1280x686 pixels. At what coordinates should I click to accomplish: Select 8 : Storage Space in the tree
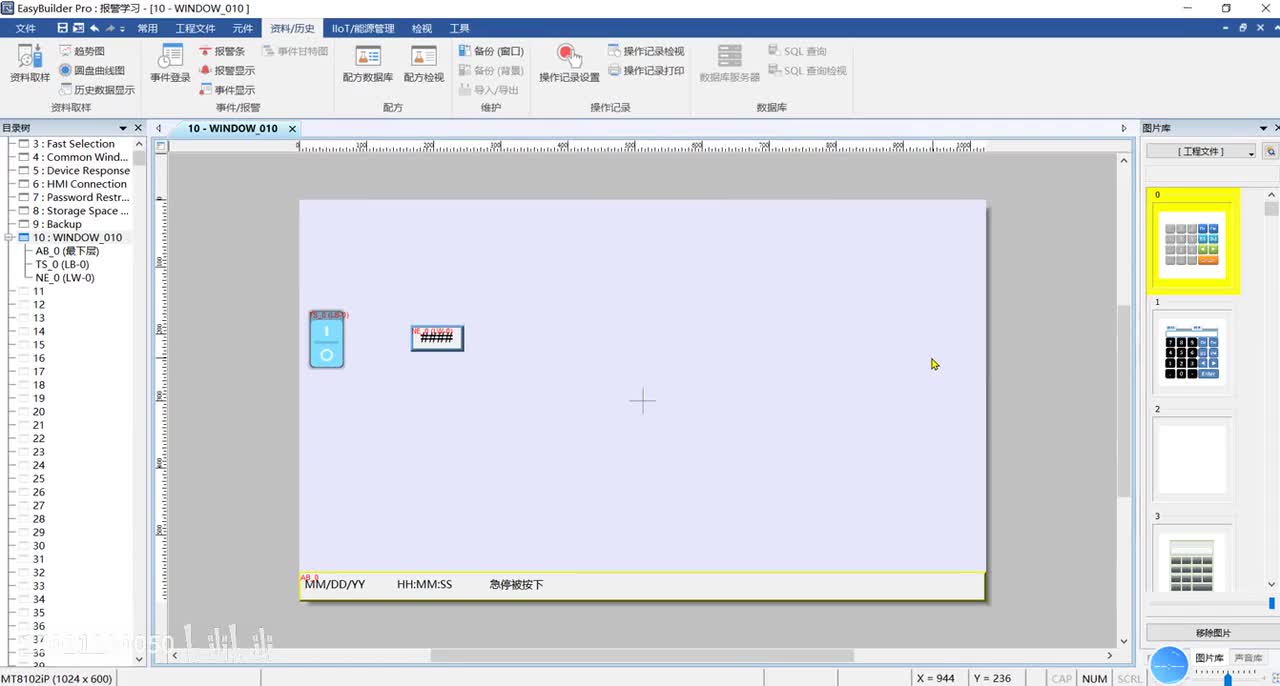coord(73,211)
